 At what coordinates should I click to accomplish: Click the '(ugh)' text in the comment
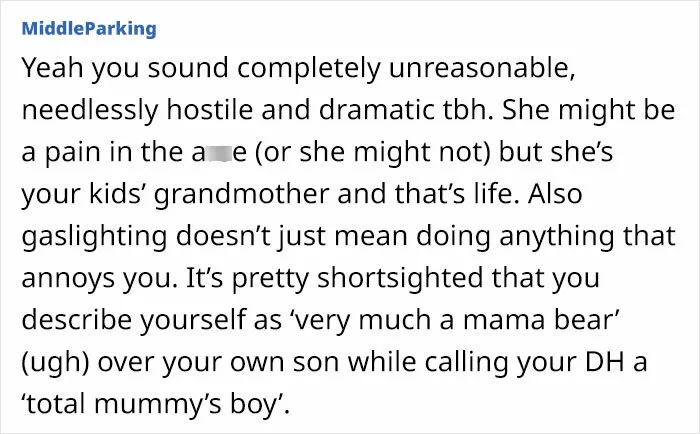click(55, 363)
